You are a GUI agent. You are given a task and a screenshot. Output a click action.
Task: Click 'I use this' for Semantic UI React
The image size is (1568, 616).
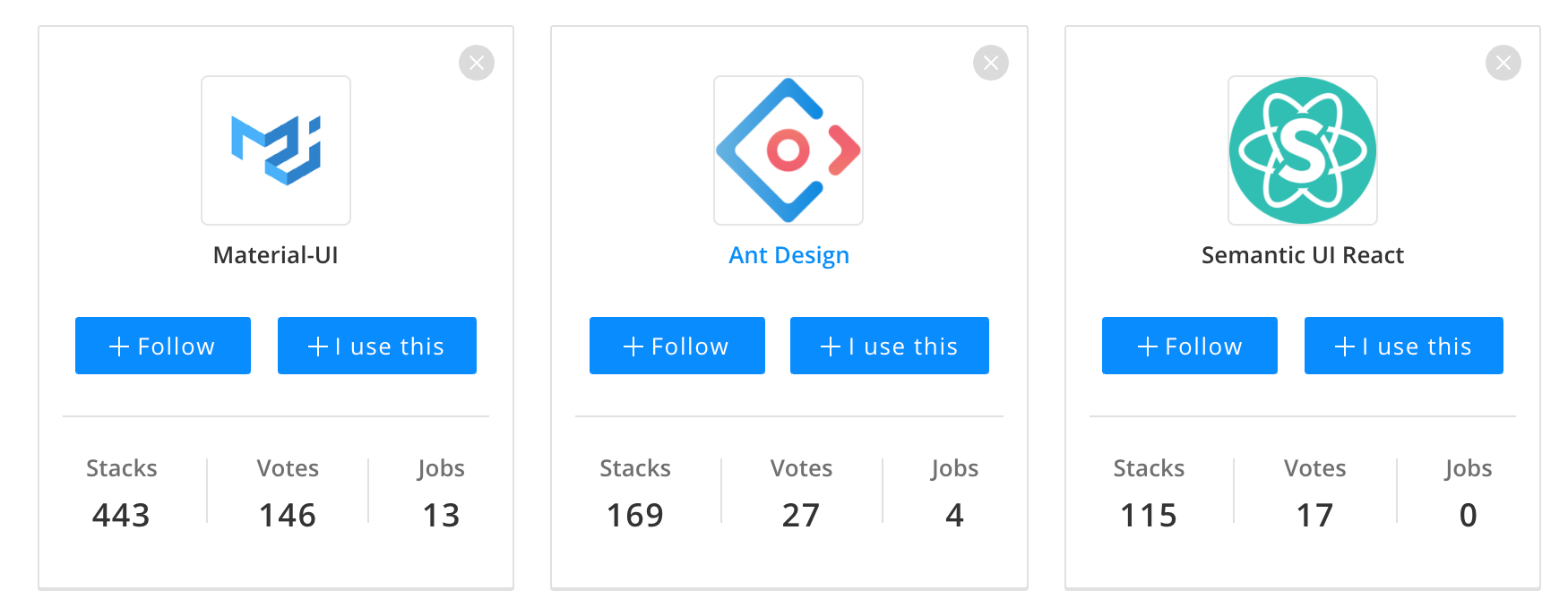point(1403,346)
